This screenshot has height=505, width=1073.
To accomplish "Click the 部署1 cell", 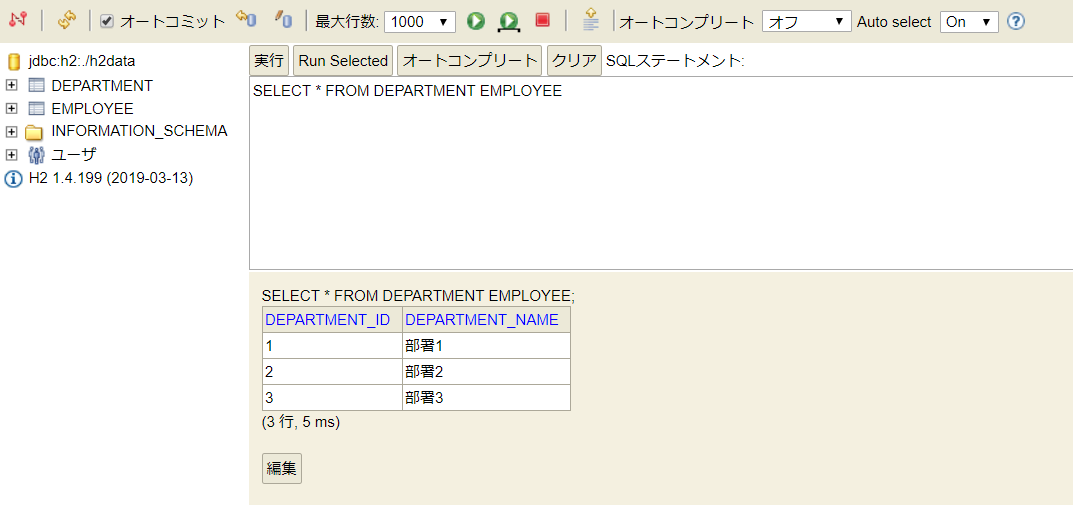I will [x=486, y=346].
